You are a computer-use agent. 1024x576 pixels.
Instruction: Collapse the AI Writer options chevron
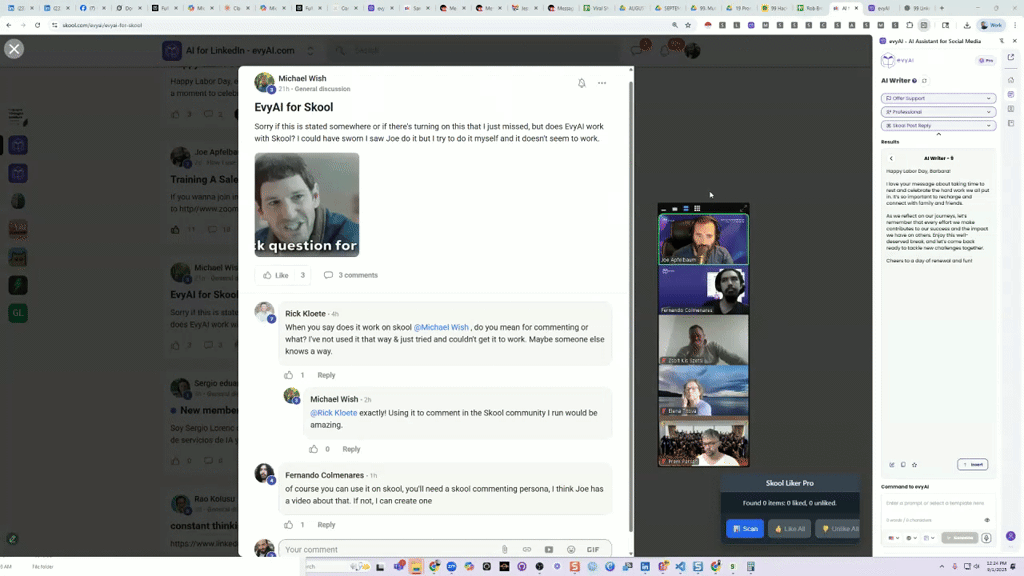pyautogui.click(x=938, y=135)
